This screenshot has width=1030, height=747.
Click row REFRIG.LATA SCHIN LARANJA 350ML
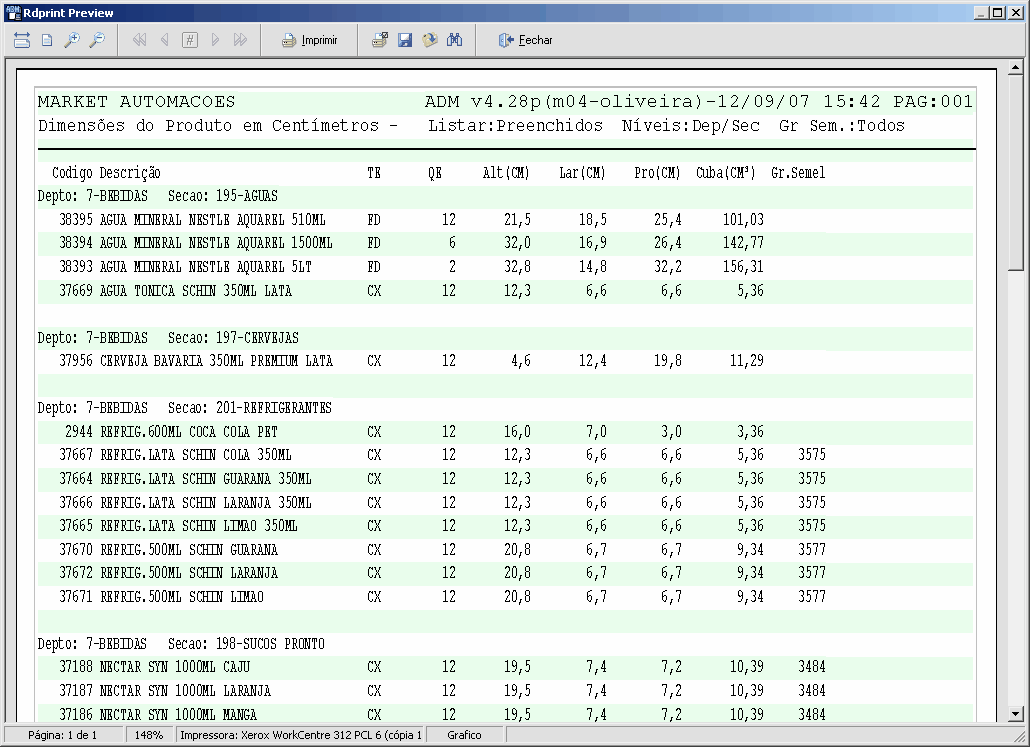coord(505,503)
